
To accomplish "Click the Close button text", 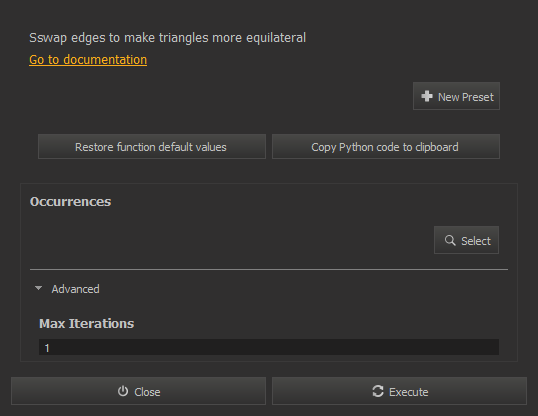I will tap(147, 392).
